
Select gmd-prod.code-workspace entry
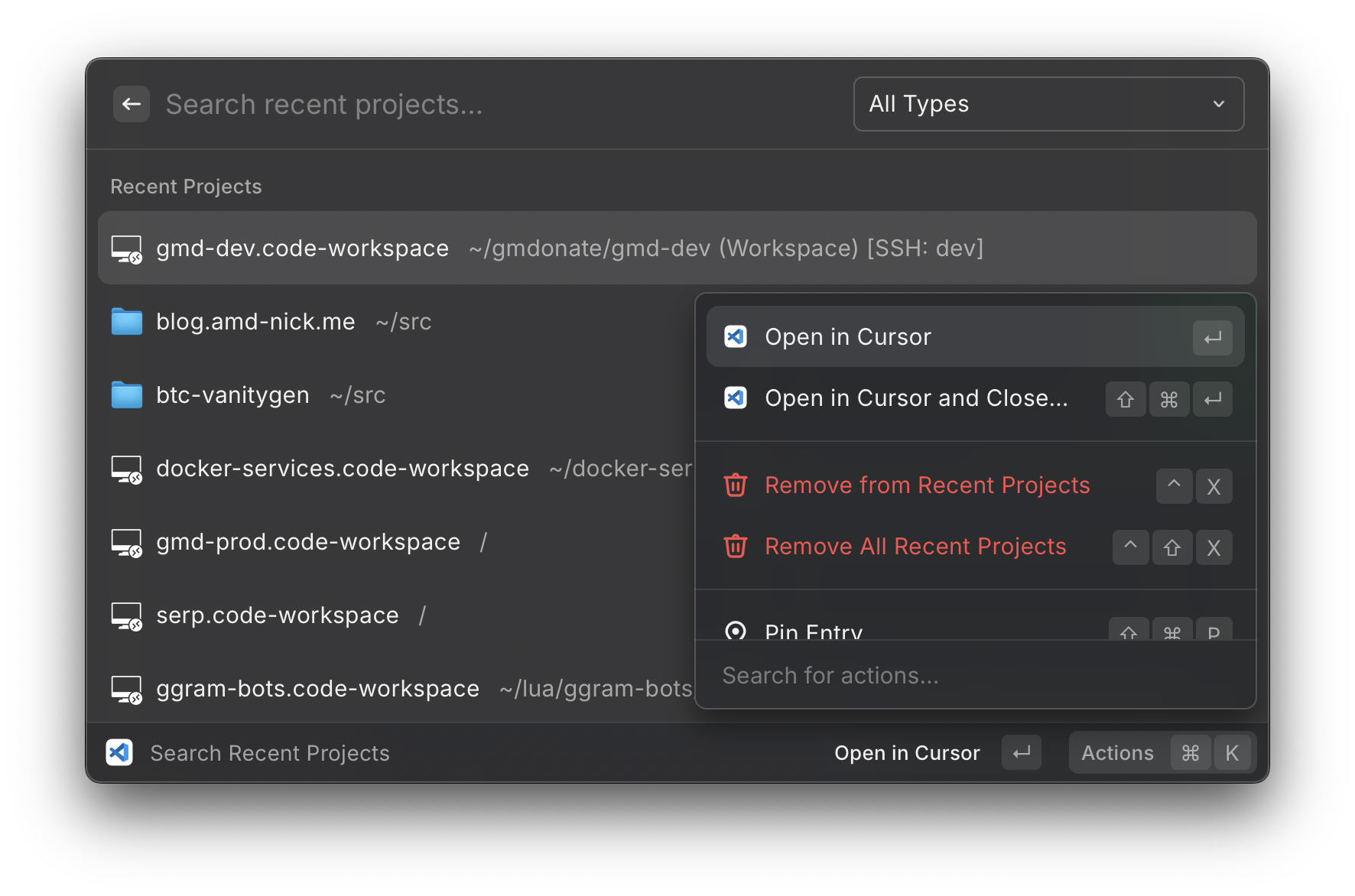pyautogui.click(x=308, y=542)
